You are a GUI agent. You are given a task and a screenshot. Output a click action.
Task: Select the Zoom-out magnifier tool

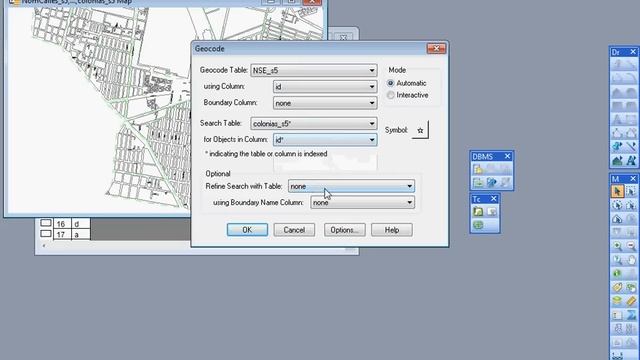click(x=631, y=246)
